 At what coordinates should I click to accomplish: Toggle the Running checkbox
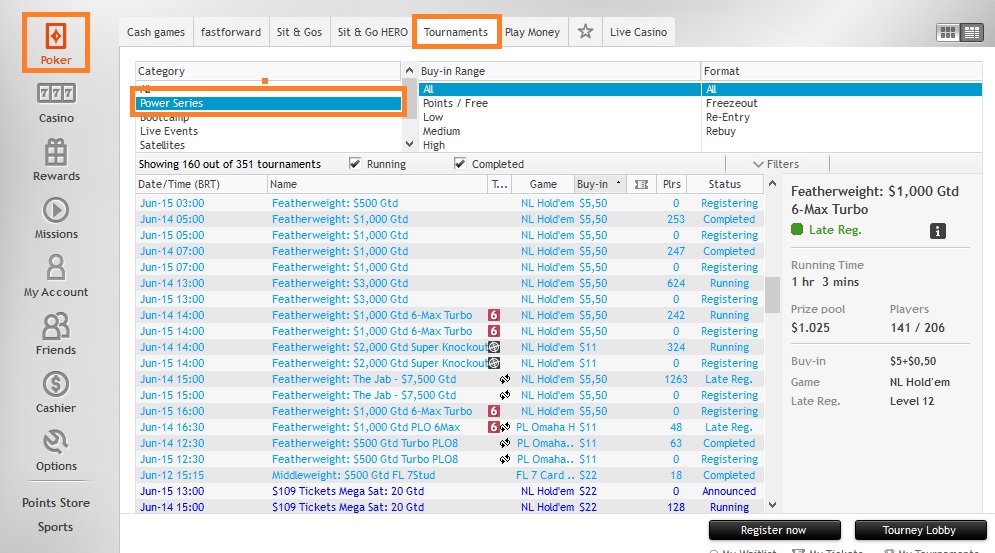(355, 164)
